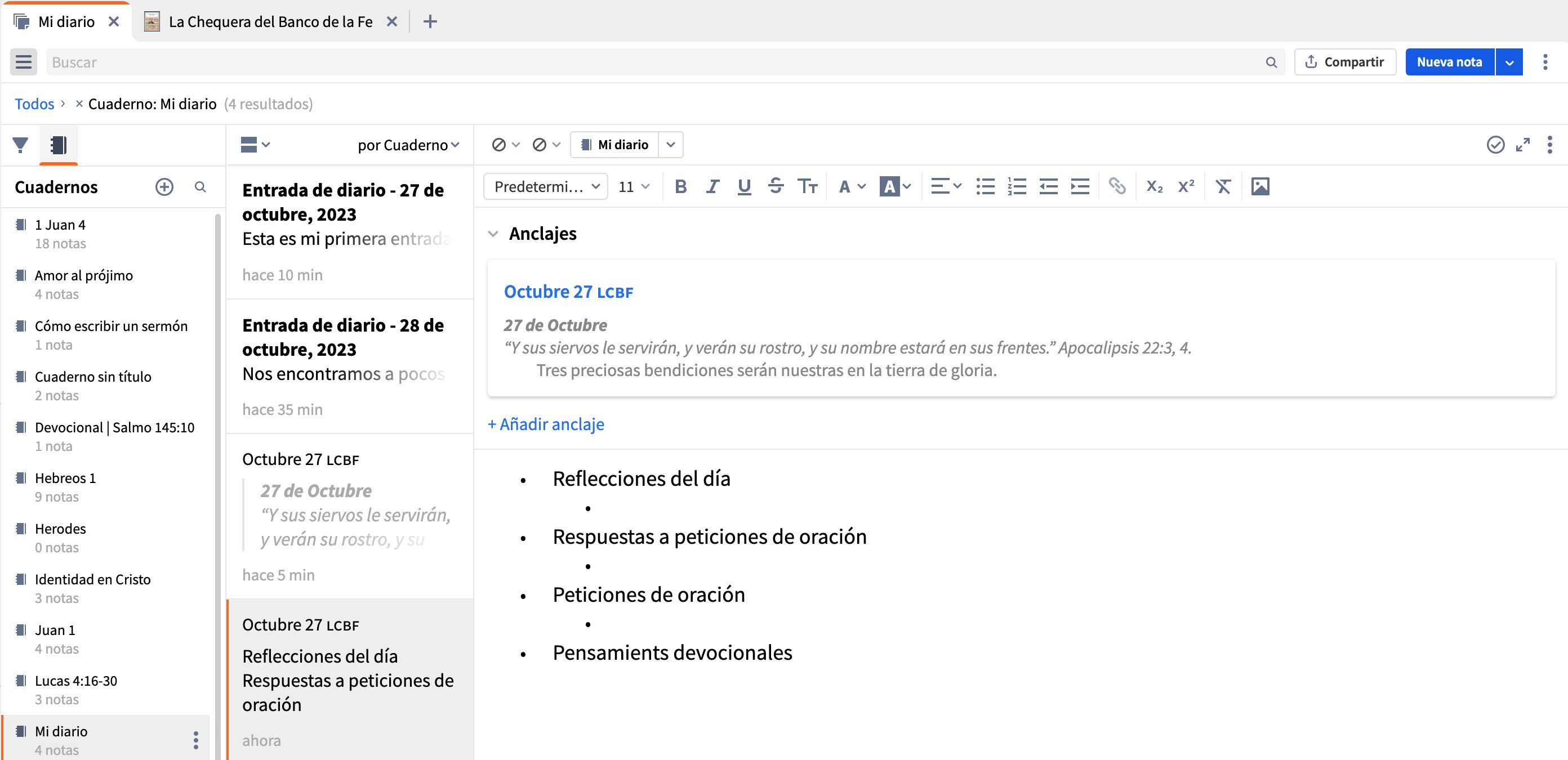Toggle bold formatting
1568x760 pixels.
(680, 186)
